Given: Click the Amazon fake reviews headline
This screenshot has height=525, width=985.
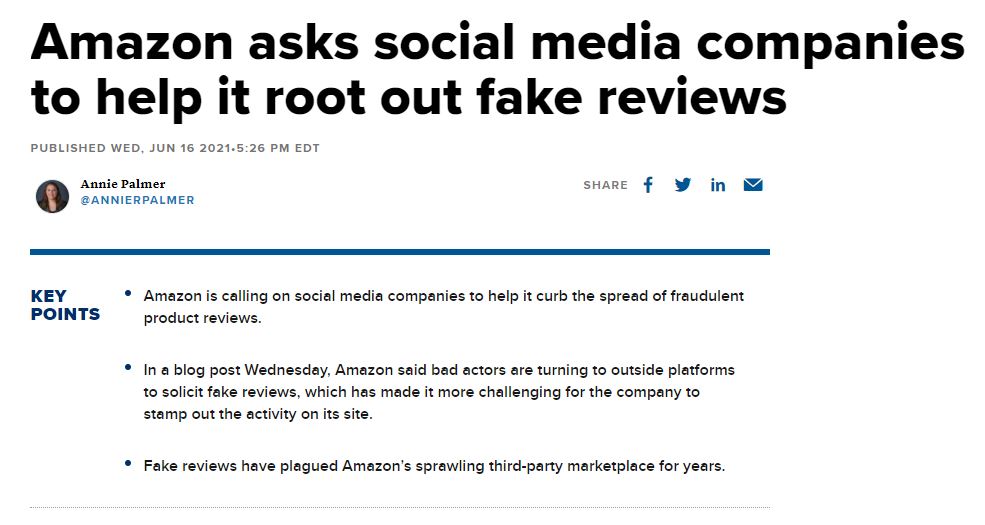Looking at the screenshot, I should tap(496, 69).
